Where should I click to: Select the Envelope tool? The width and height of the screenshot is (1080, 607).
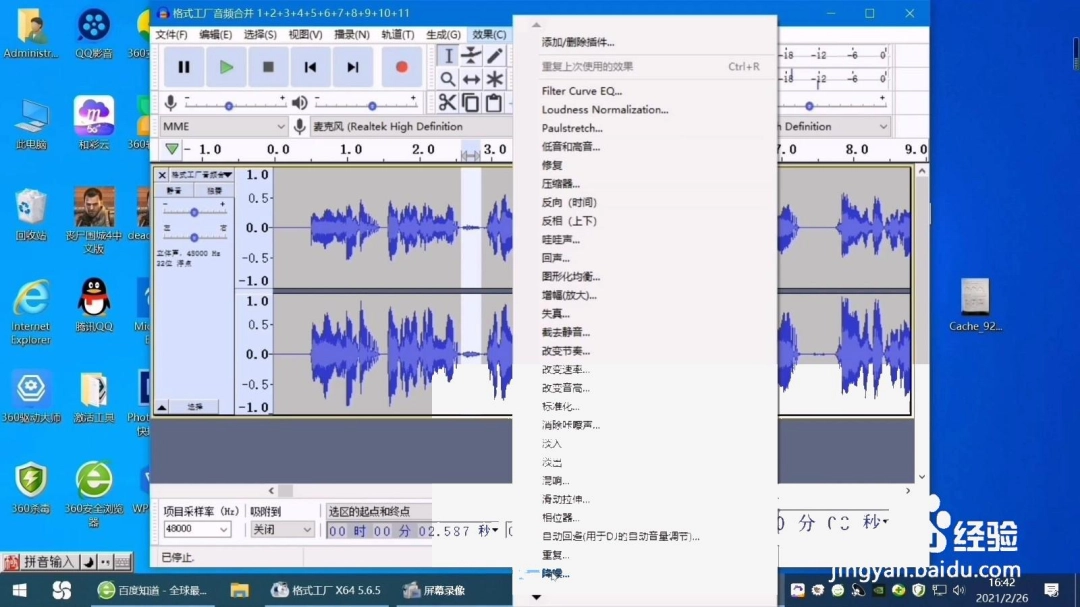(x=471, y=56)
